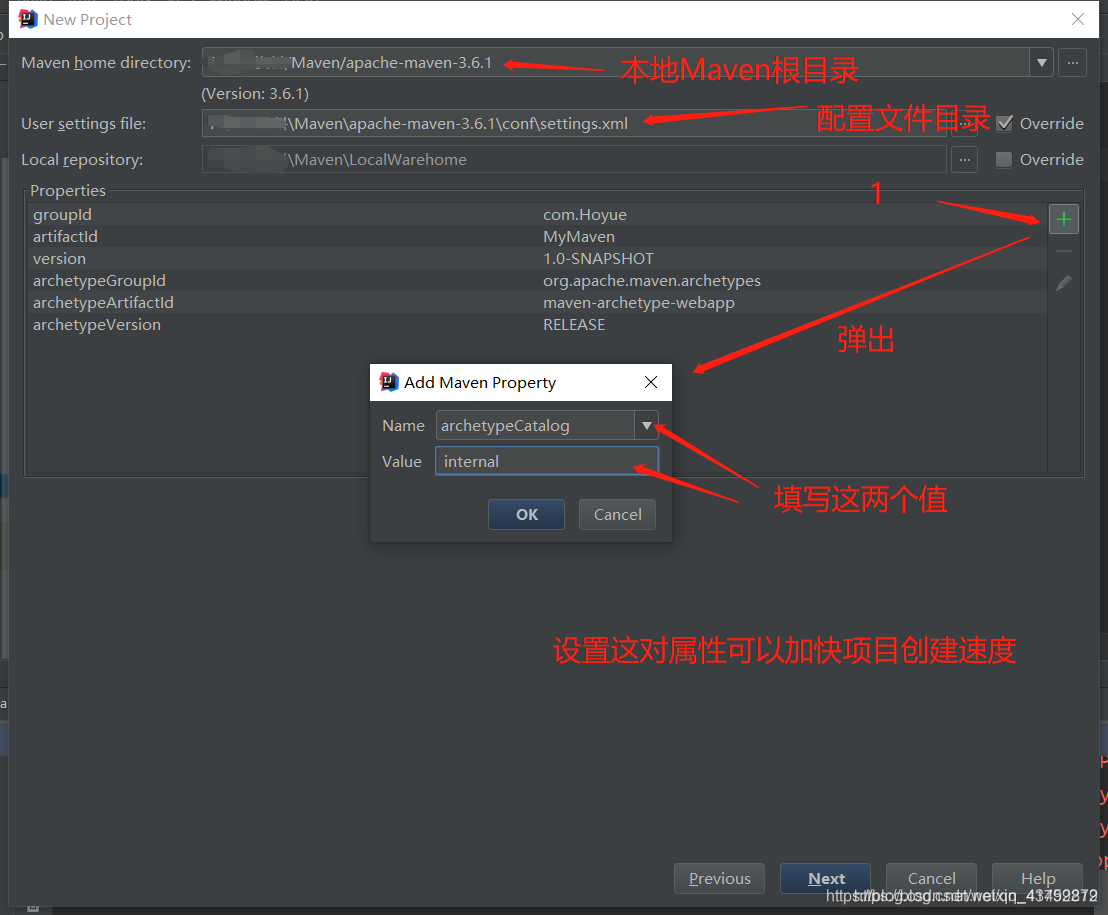Click the User settings file path field
1108x915 pixels.
pos(574,124)
